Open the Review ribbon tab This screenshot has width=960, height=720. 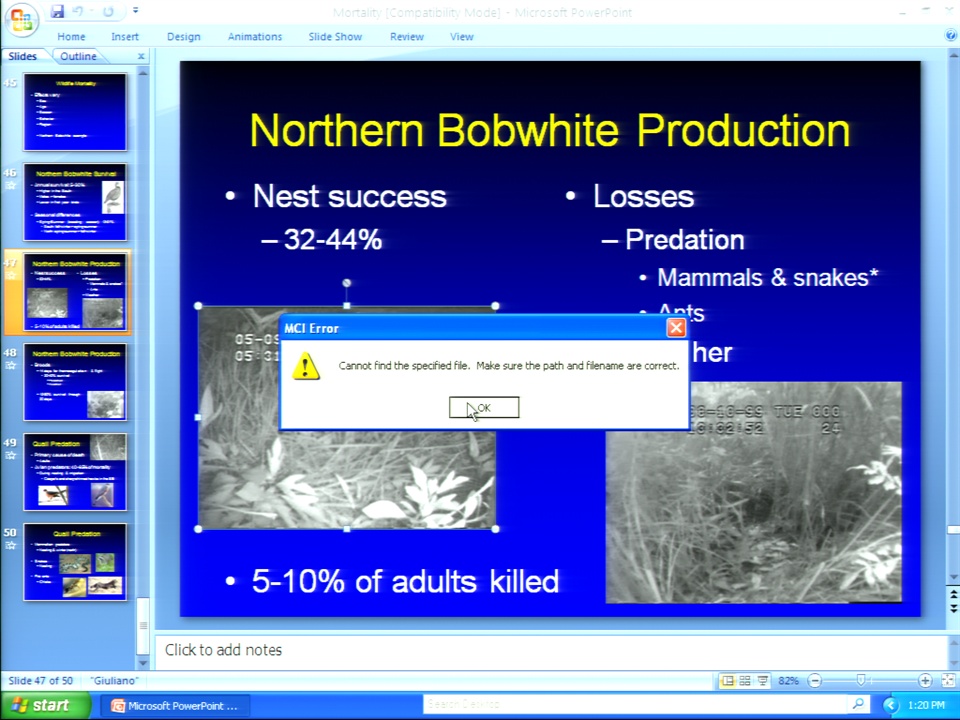pyautogui.click(x=407, y=37)
